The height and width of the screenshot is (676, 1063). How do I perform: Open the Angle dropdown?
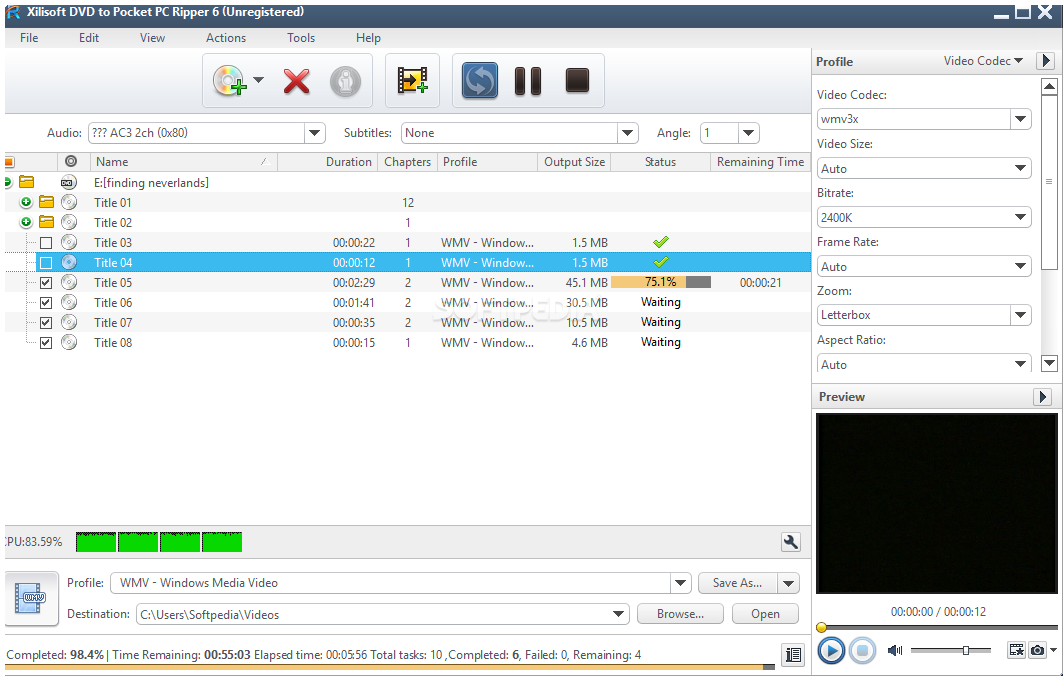click(x=748, y=133)
